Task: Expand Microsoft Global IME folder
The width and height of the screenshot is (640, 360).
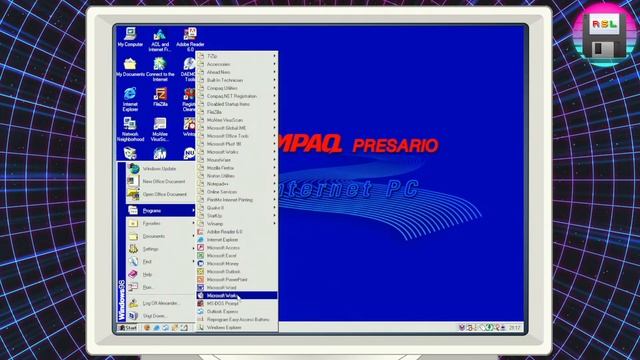Action: [237, 128]
